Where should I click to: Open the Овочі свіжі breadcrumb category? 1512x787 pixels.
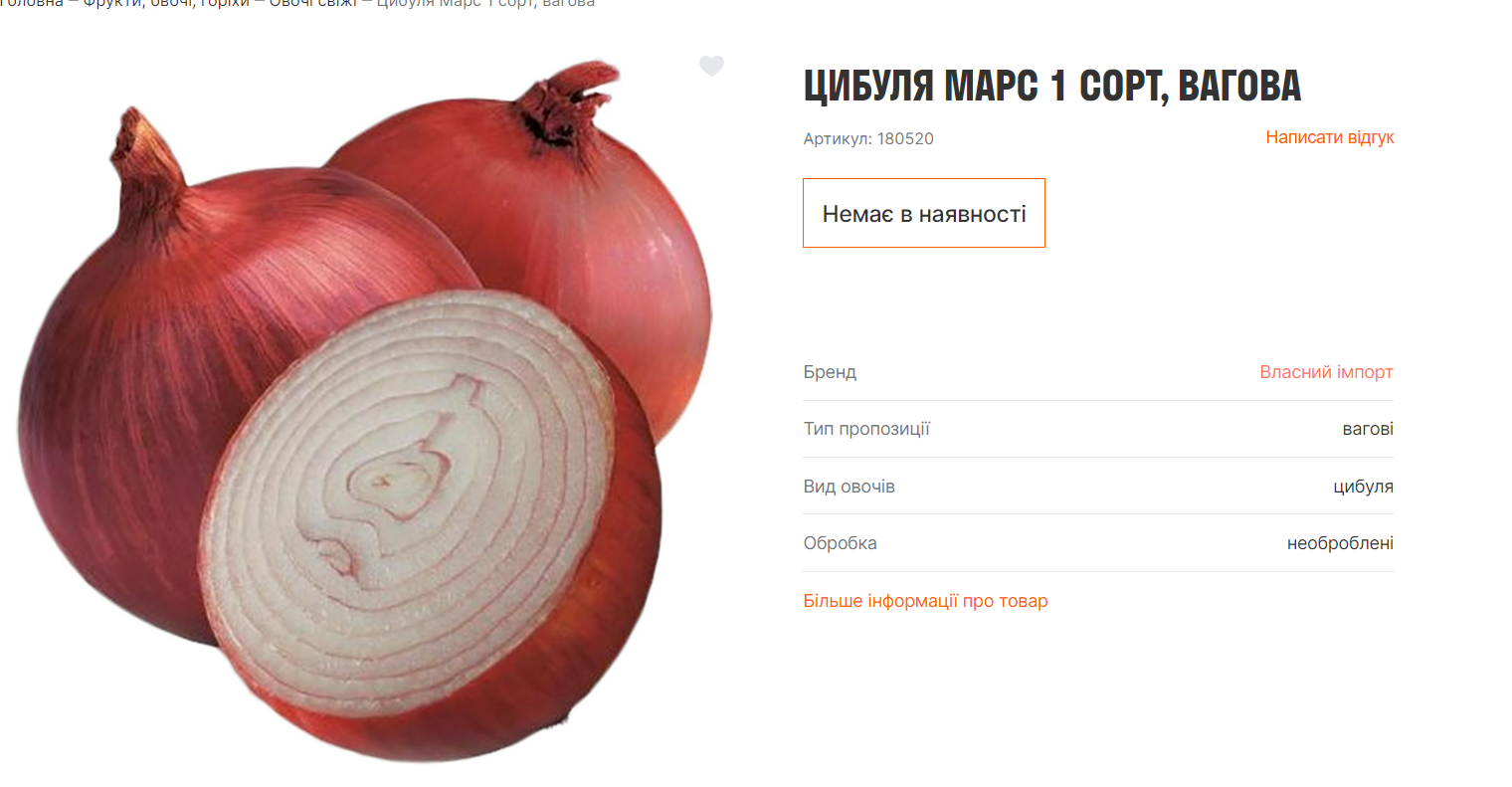(312, 4)
